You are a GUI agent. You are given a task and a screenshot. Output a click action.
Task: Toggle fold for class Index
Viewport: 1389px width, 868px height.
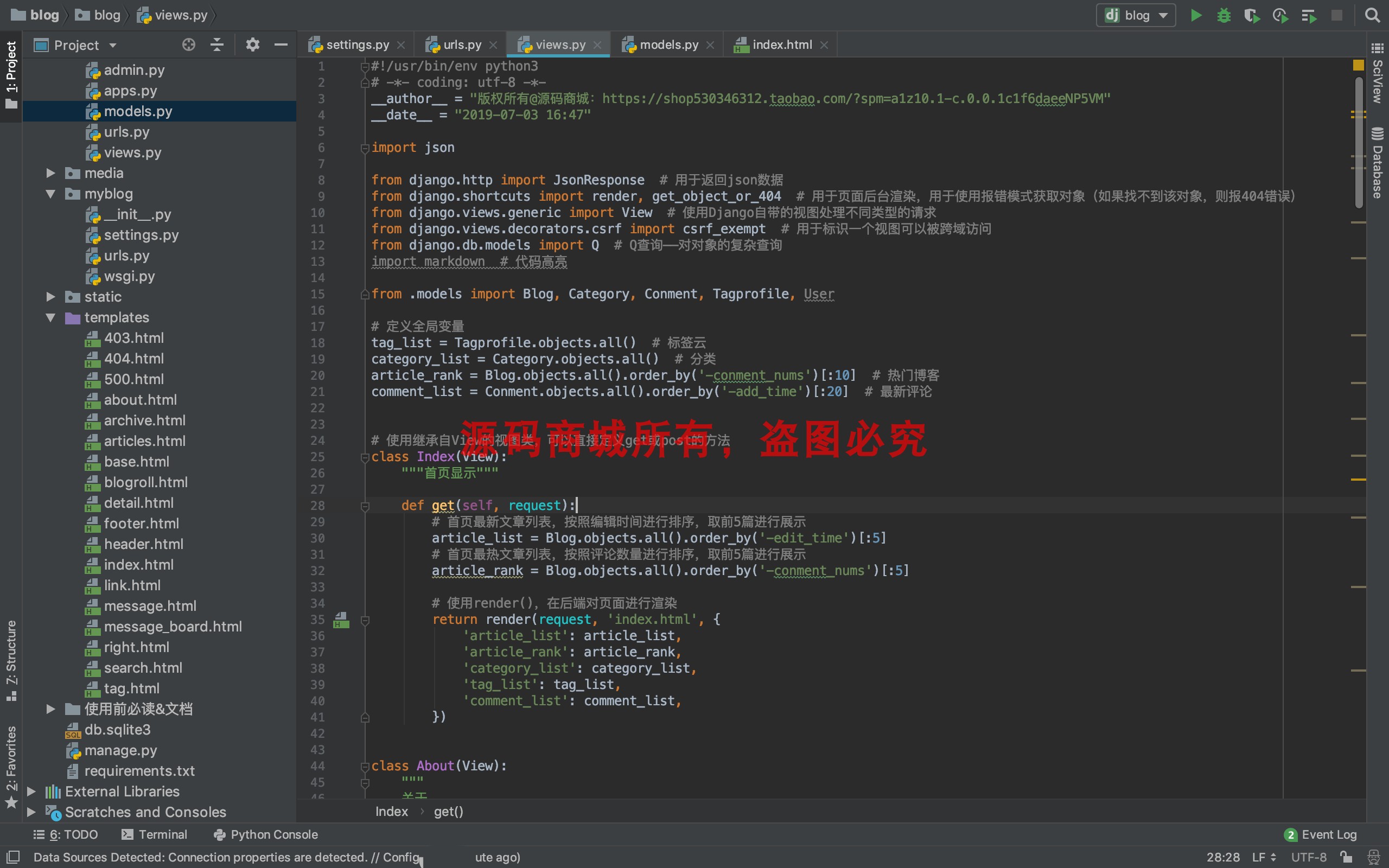365,457
